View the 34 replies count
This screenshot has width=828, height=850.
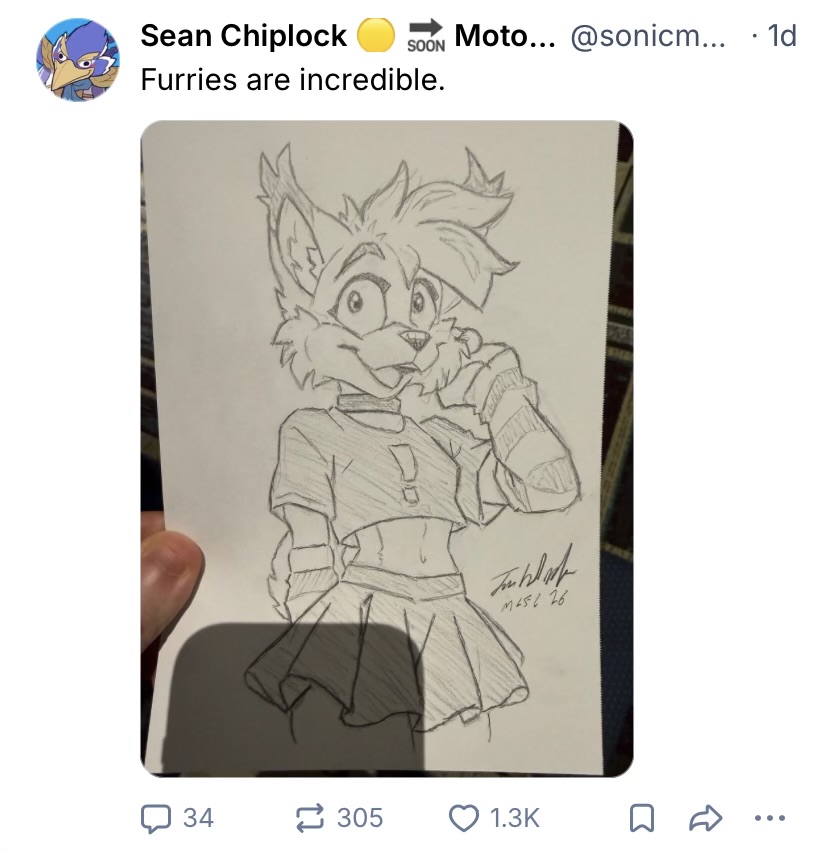click(x=198, y=818)
